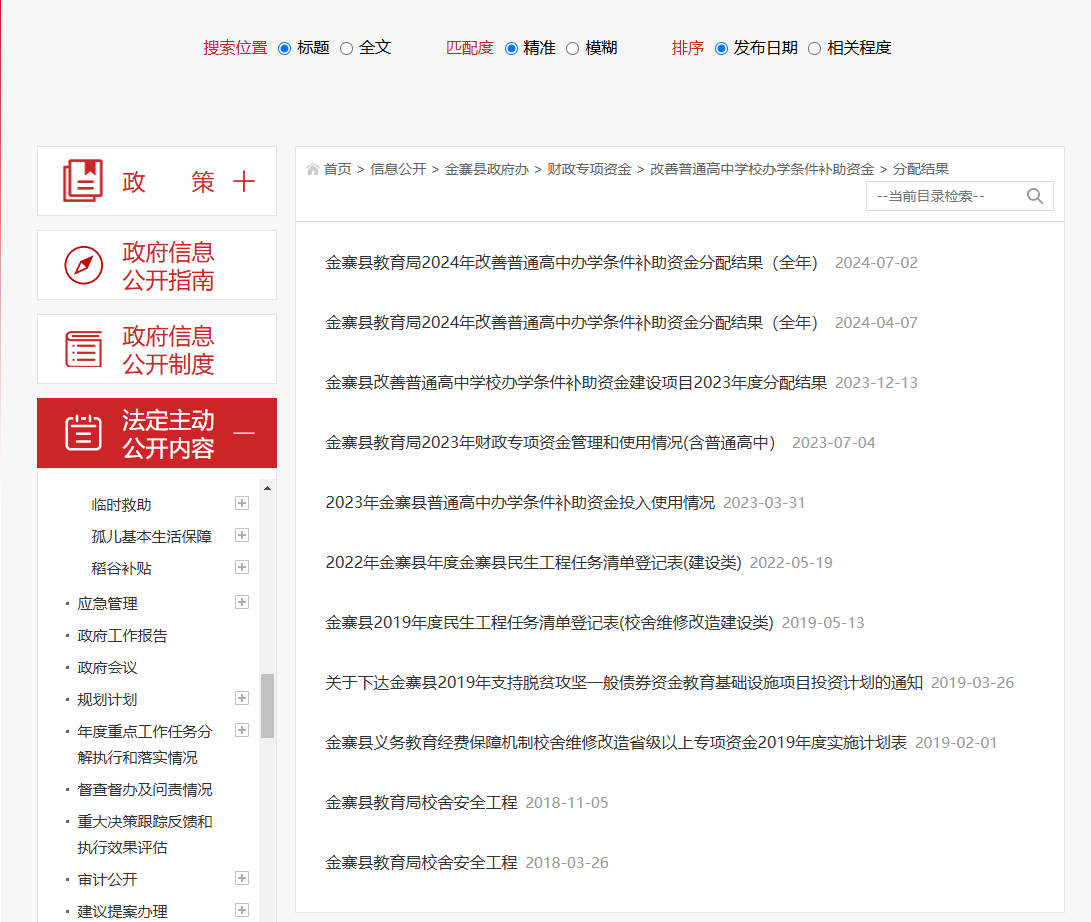Click the 当前目录检索 search input field
Screen dimensions: 1091x922
coord(945,196)
